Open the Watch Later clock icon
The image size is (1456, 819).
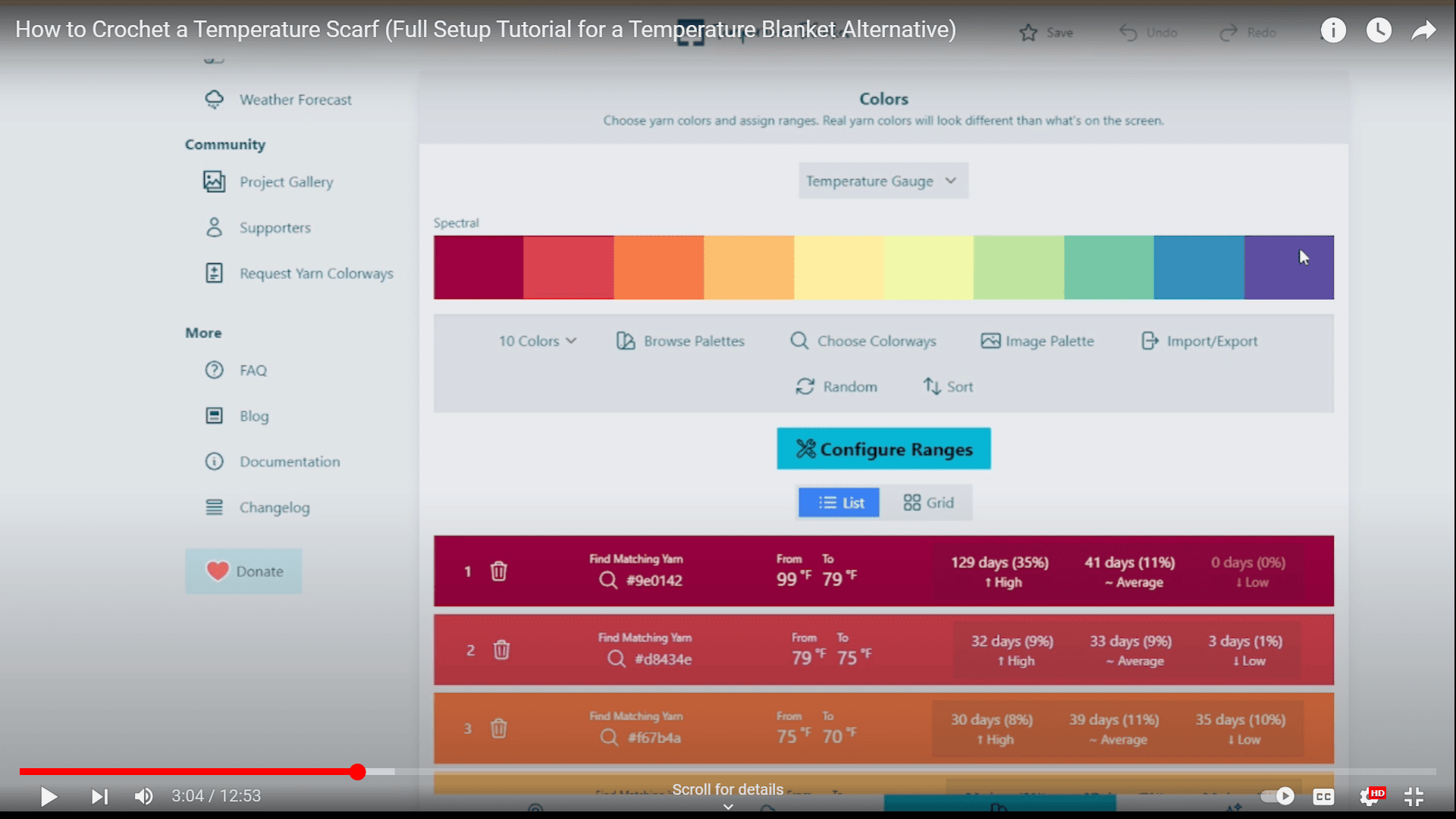click(x=1379, y=30)
